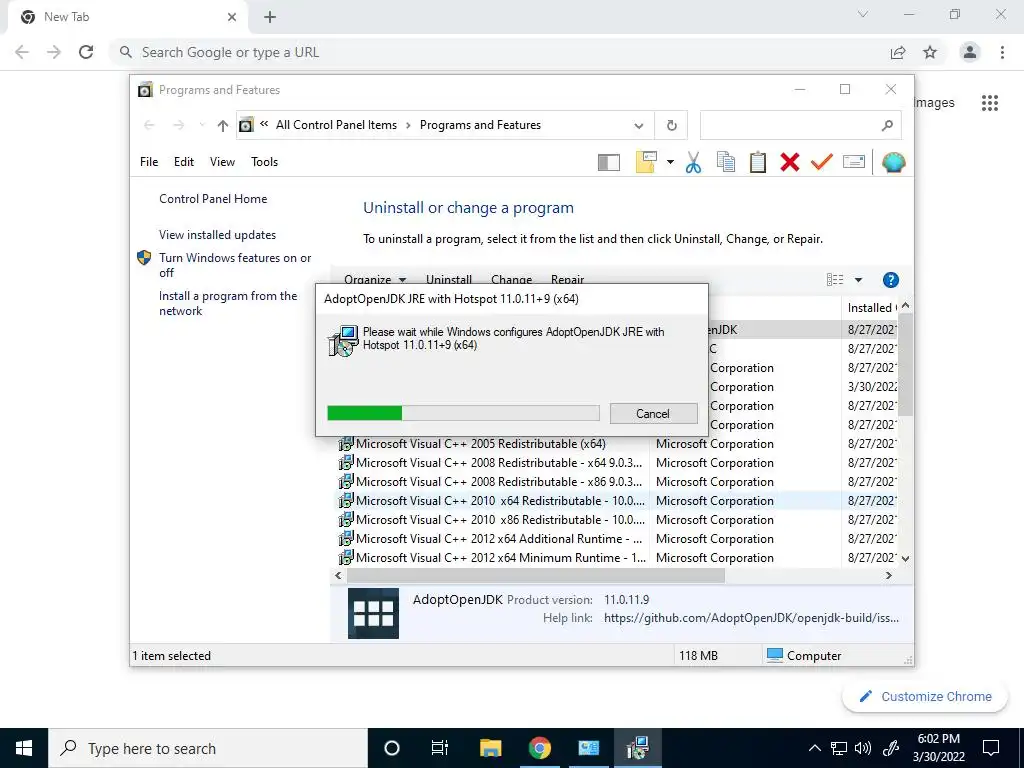Viewport: 1024px width, 768px height.
Task: Toggle the preview pane layout icon
Action: coord(609,162)
